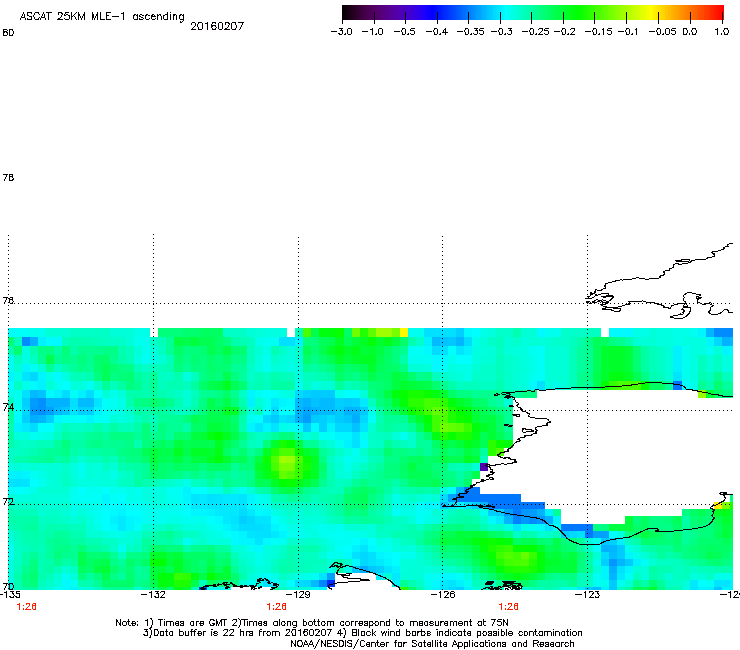Click the longitude label -135
740x650 pixels.
pyautogui.click(x=10, y=594)
